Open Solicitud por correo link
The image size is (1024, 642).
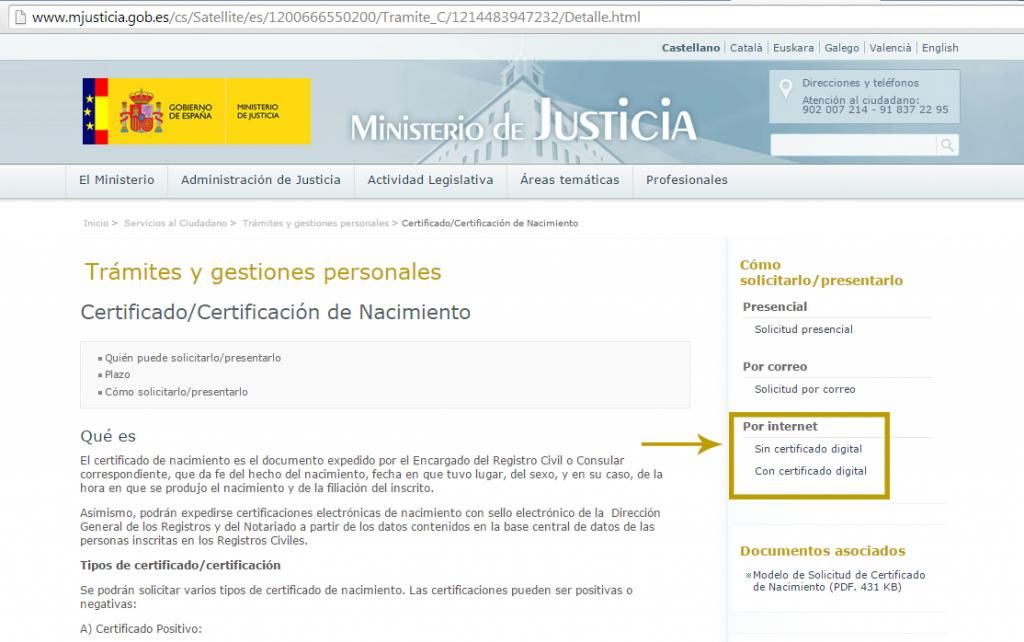point(805,389)
